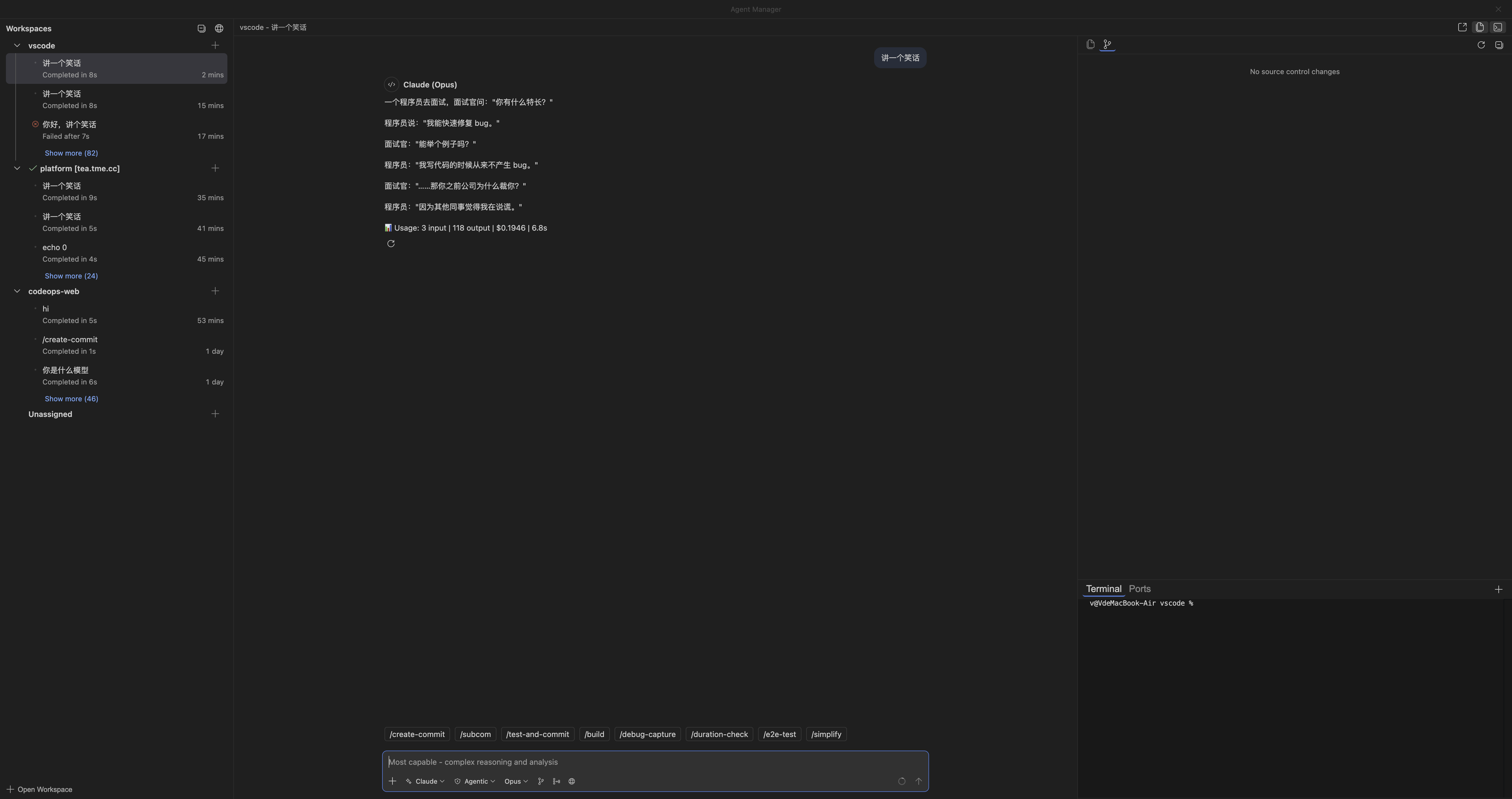This screenshot has width=1512, height=799.
Task: Collapse the platform [tea.tme.cc] workspace
Action: [x=17, y=168]
